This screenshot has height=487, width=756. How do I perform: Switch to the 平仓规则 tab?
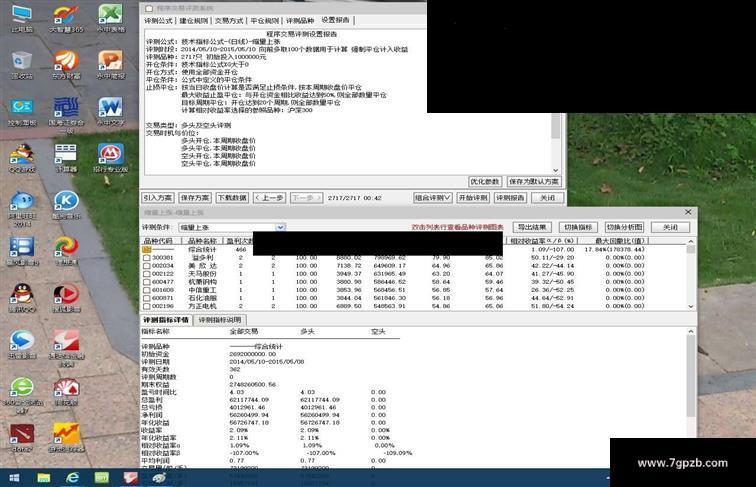(265, 21)
